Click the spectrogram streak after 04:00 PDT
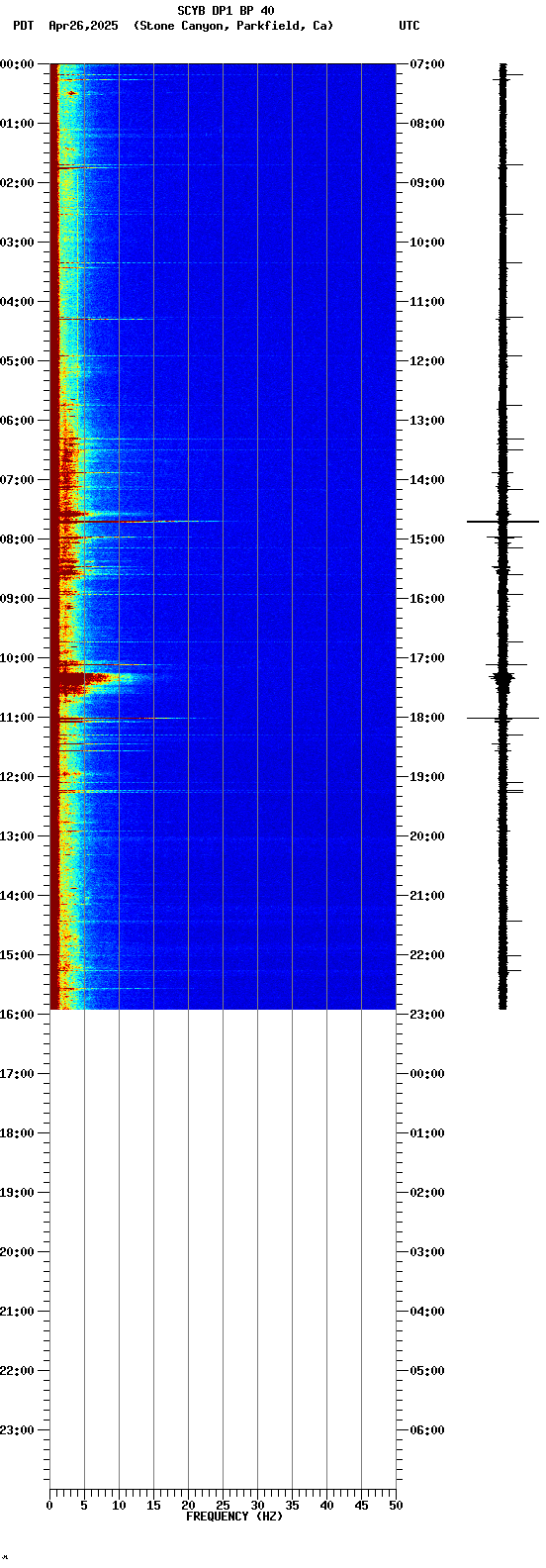This screenshot has height=1568, width=546. coord(104,319)
